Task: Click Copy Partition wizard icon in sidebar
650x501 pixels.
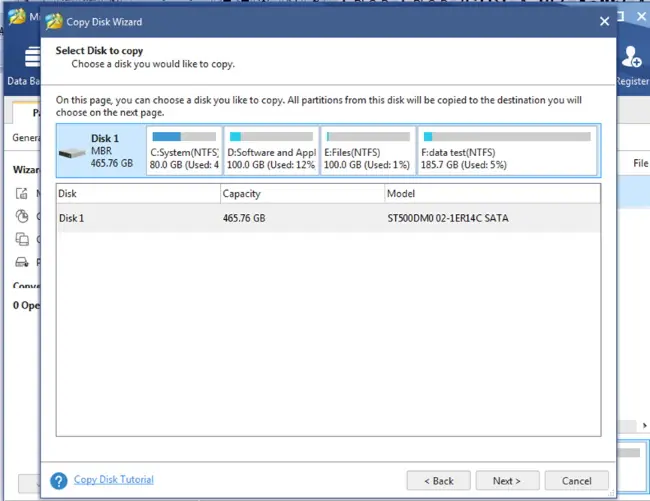Action: (22, 216)
